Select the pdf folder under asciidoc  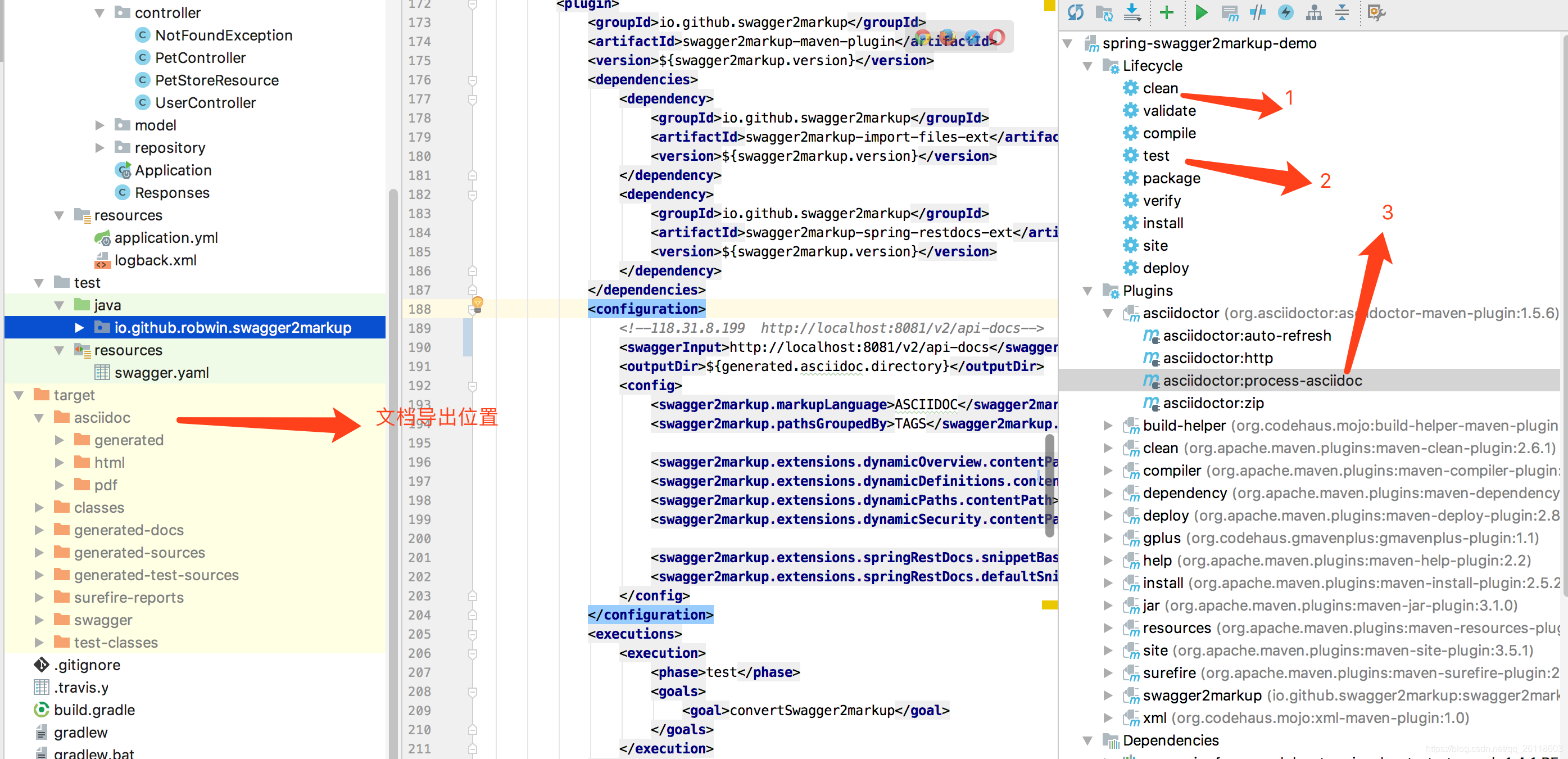(x=105, y=485)
